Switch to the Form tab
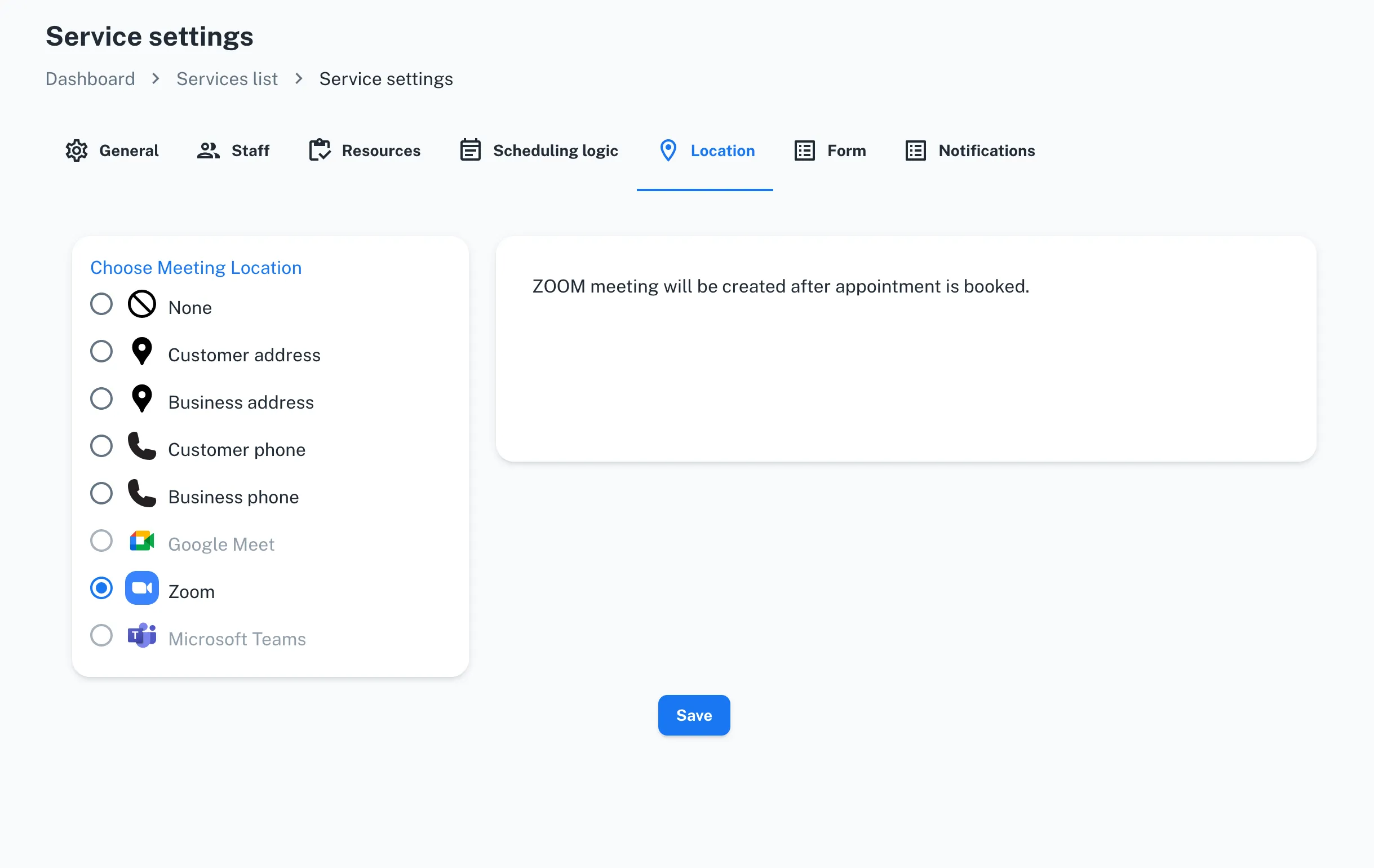The width and height of the screenshot is (1374, 868). coord(845,150)
